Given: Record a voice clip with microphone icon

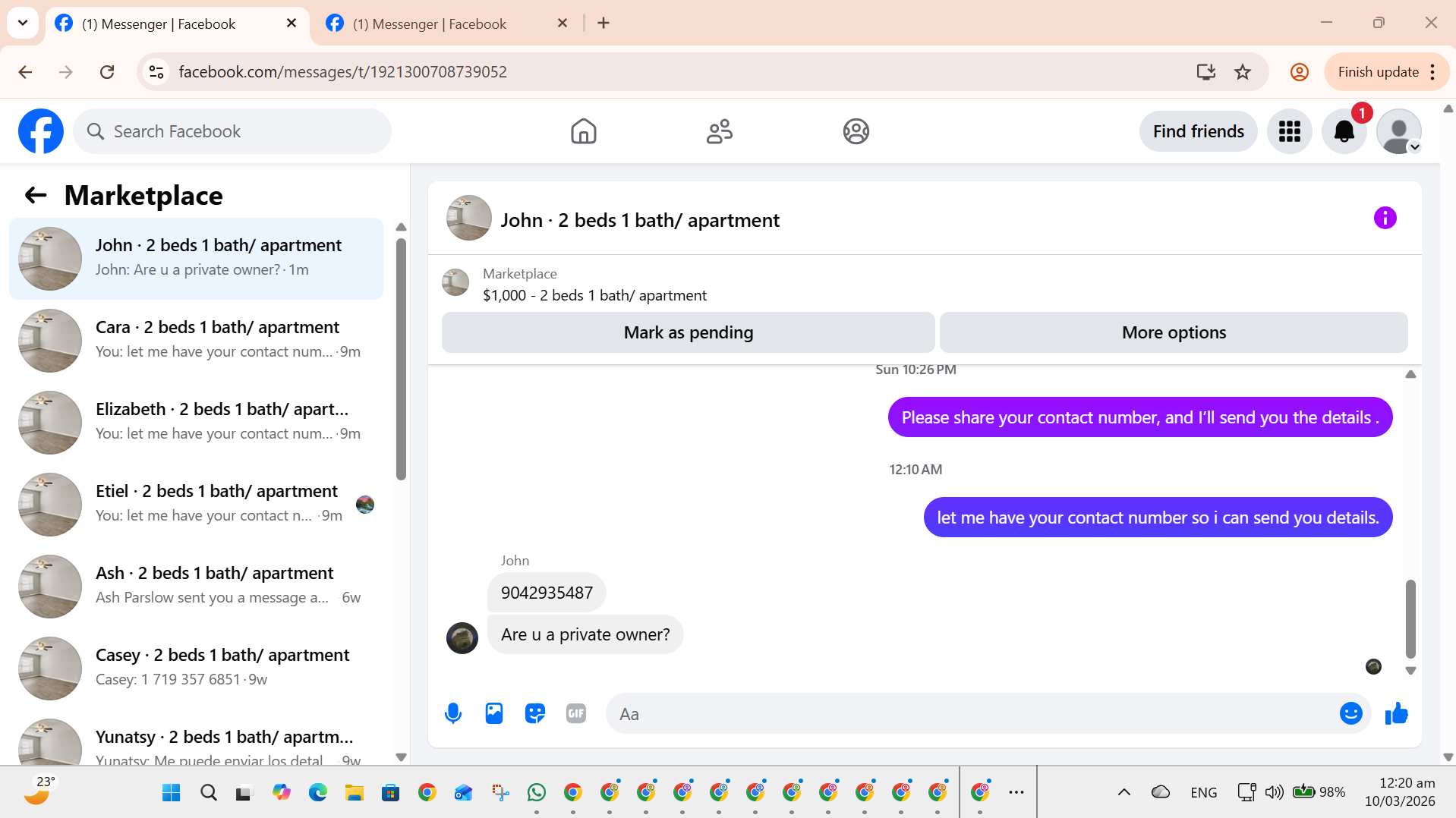Looking at the screenshot, I should point(453,714).
